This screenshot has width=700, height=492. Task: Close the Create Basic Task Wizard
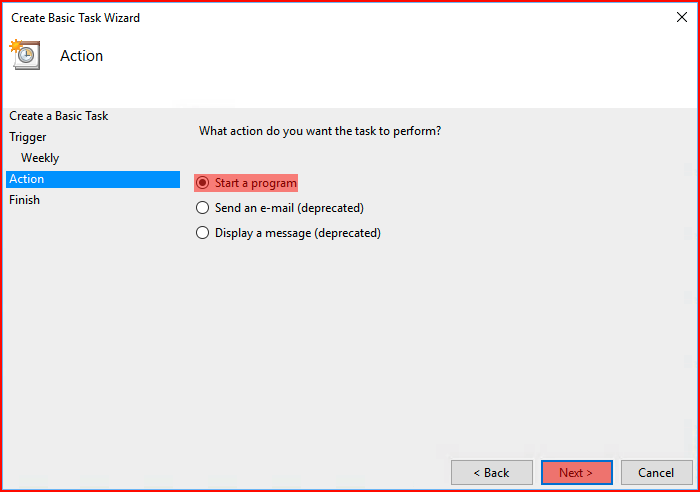click(x=682, y=17)
